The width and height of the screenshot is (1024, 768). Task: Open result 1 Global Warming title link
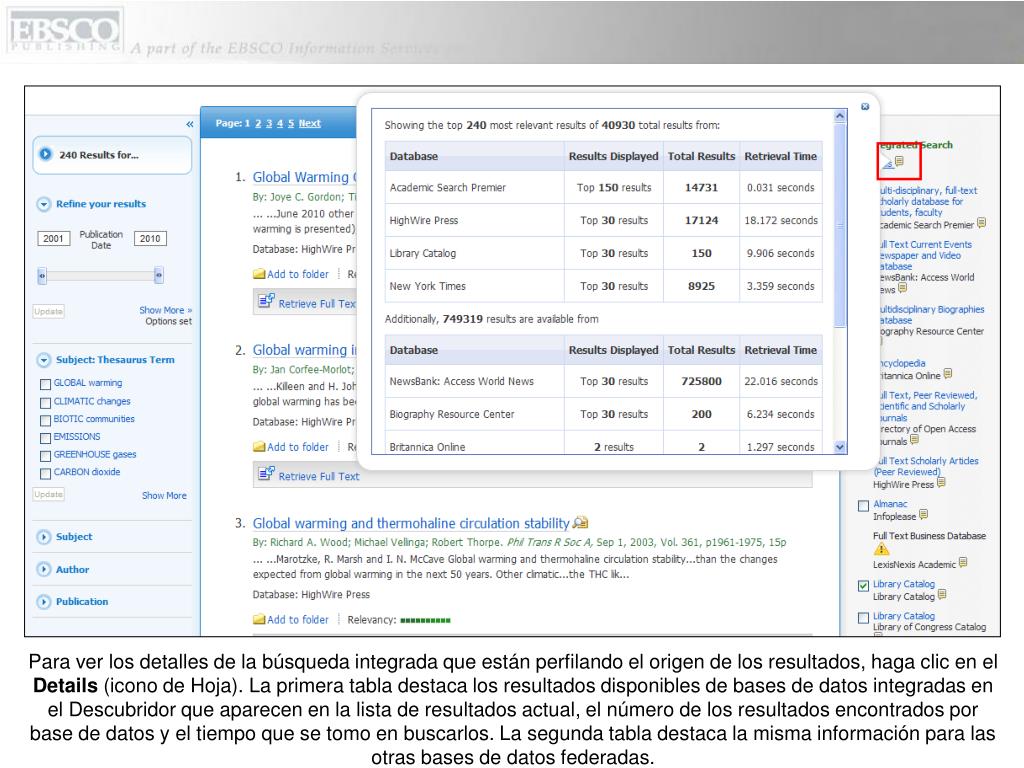click(x=304, y=177)
